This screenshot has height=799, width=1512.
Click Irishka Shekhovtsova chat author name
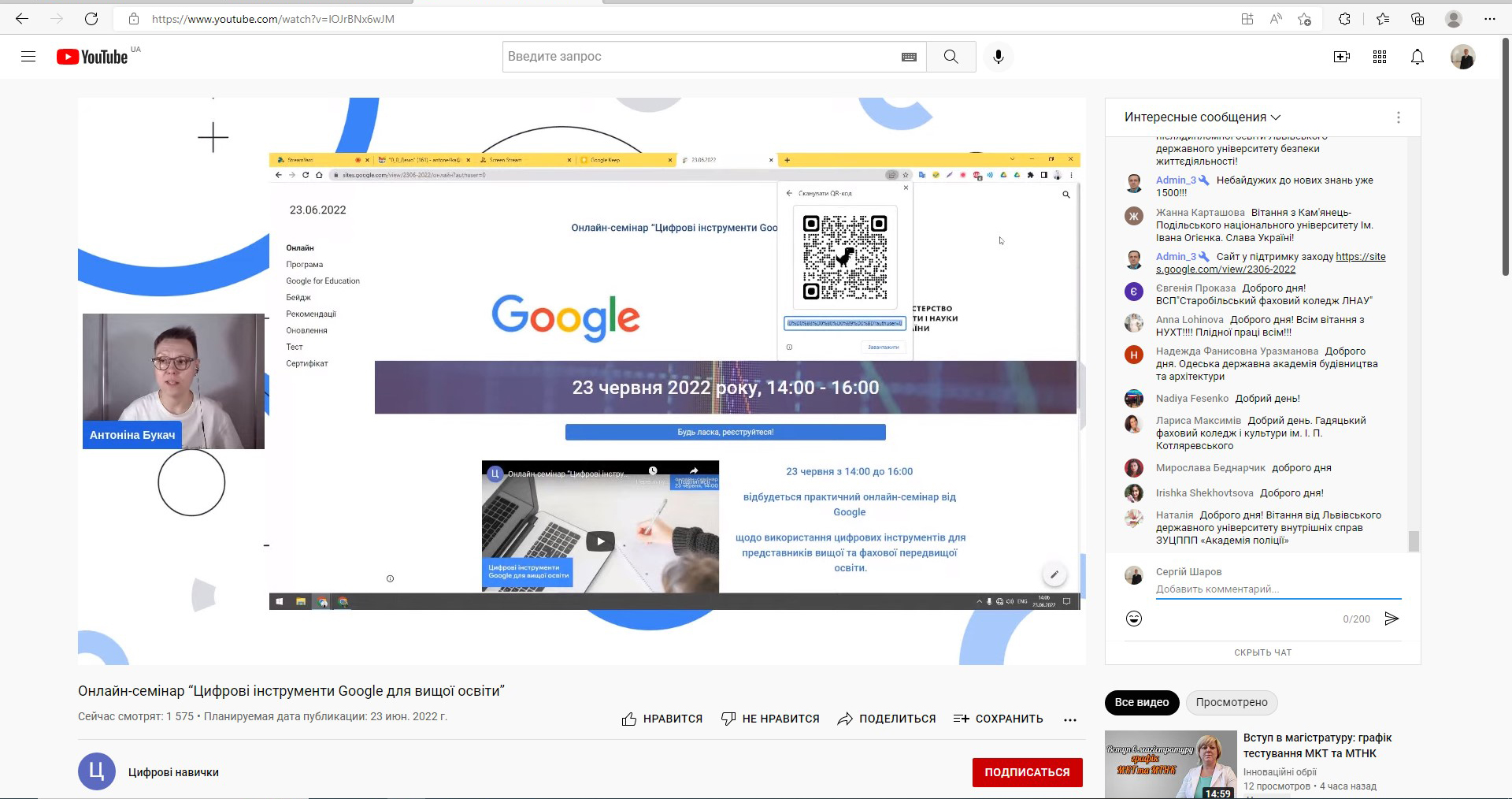pos(1205,493)
